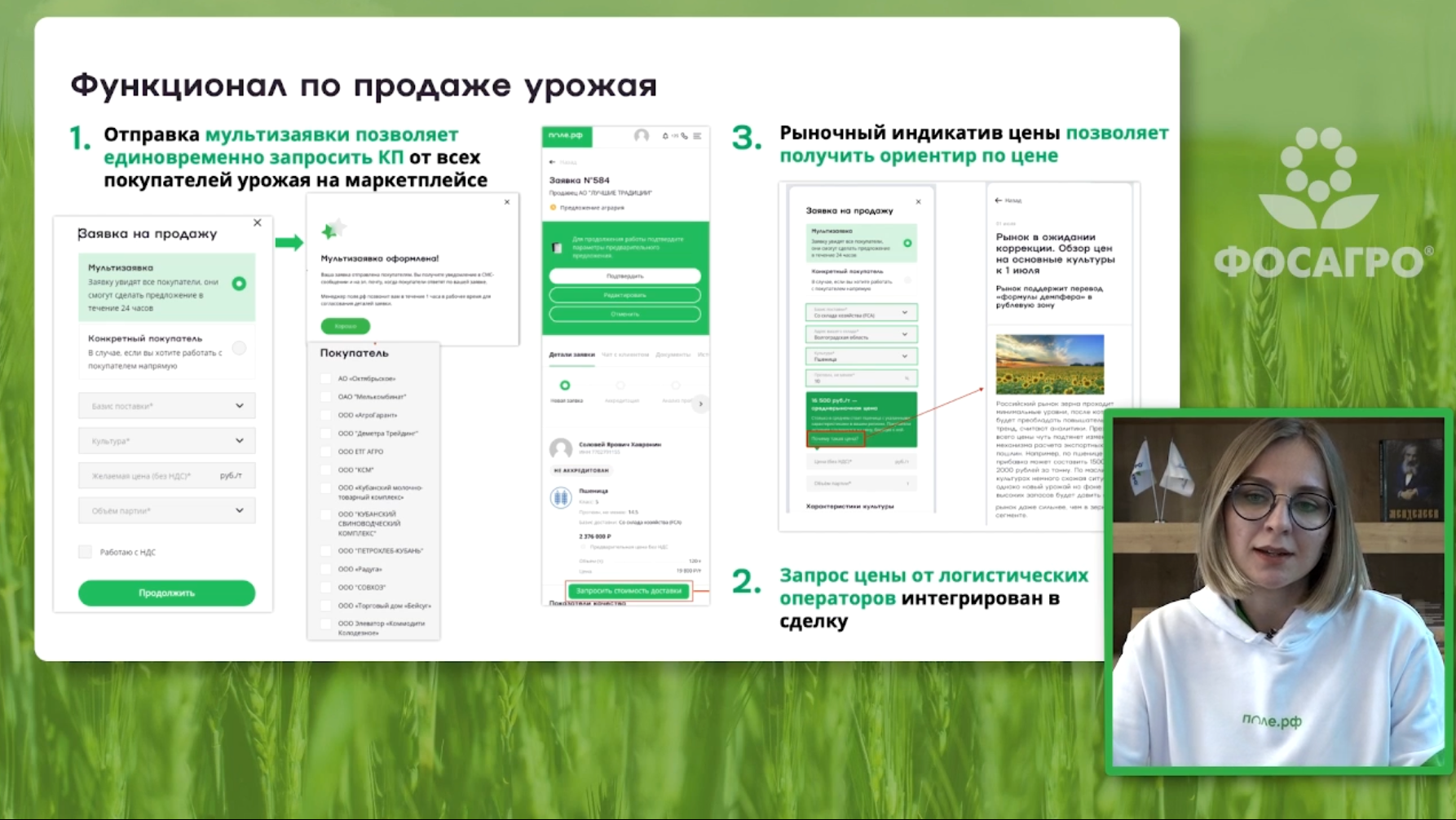
Task: Switch to the «Документы» tab
Action: (673, 355)
